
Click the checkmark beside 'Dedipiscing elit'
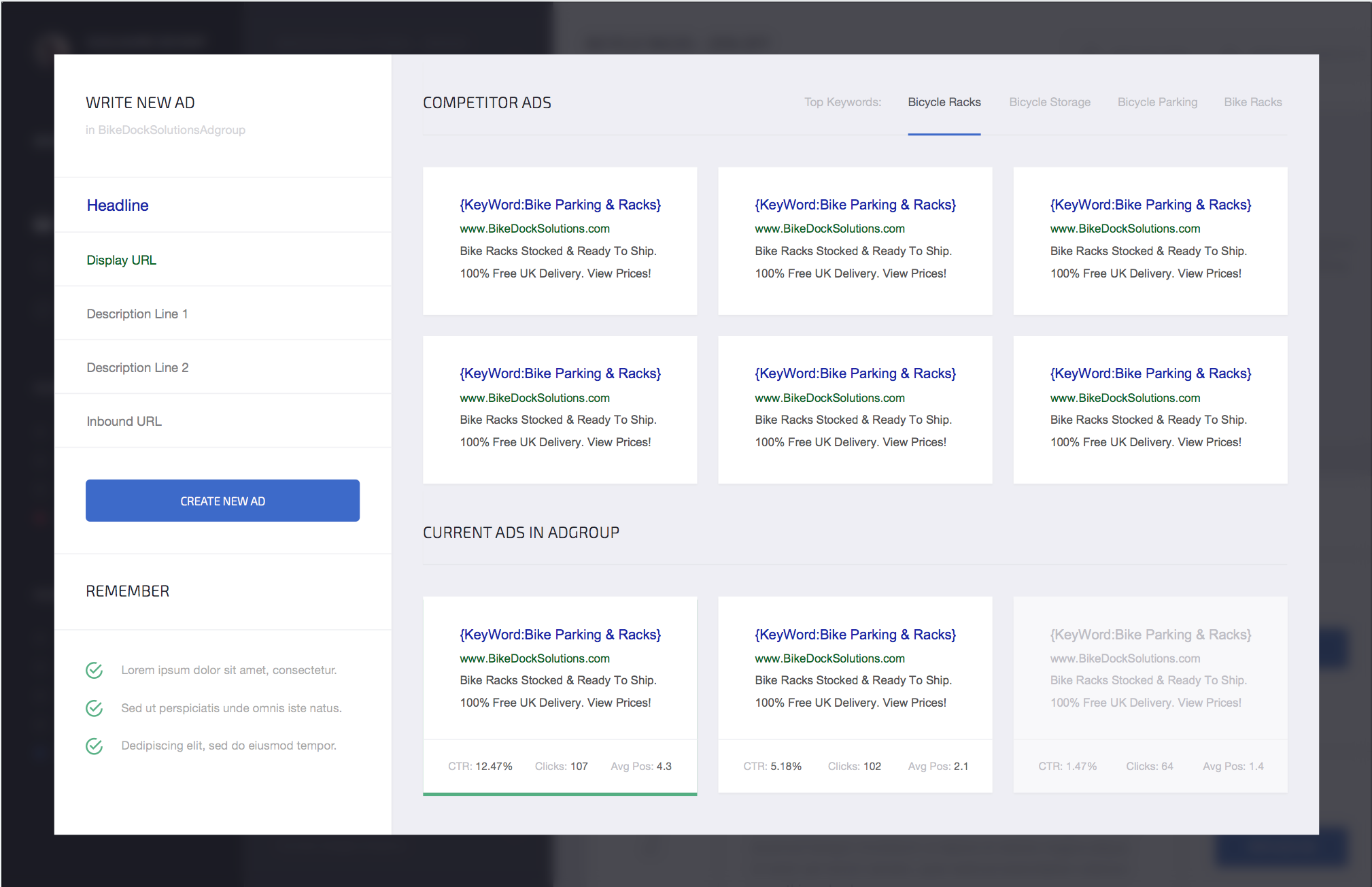pyautogui.click(x=95, y=746)
